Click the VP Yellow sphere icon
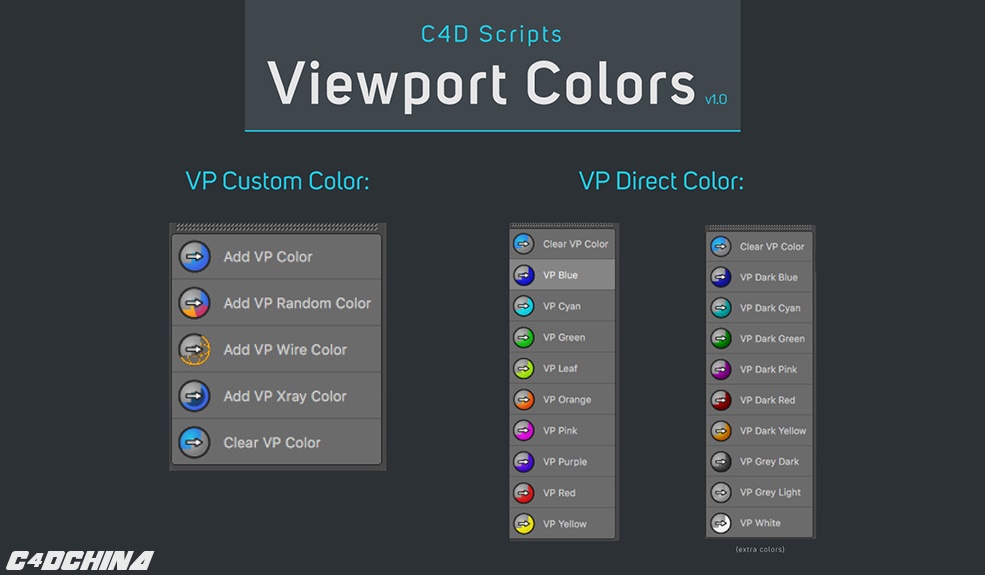Screen dimensions: 985x575 click(x=524, y=524)
